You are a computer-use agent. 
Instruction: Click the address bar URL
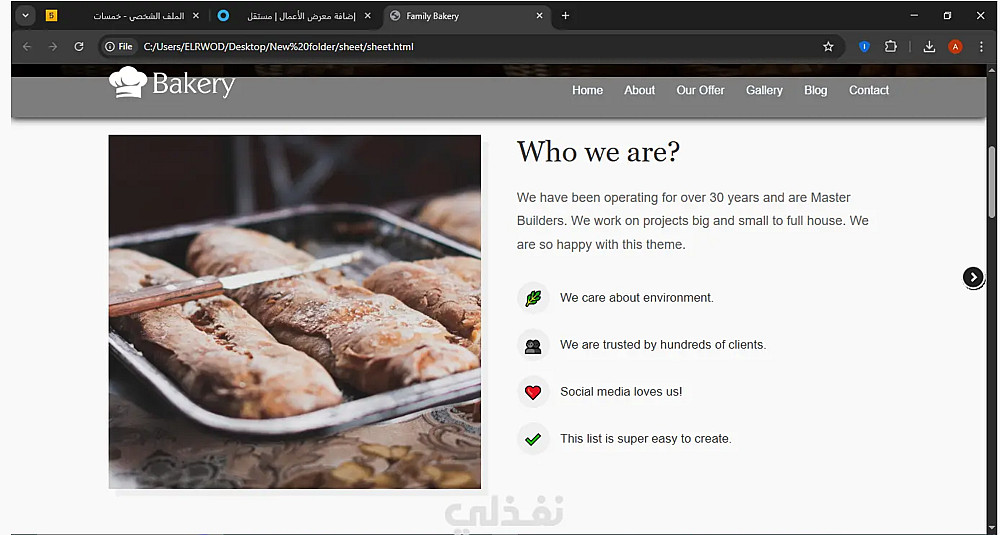(279, 47)
